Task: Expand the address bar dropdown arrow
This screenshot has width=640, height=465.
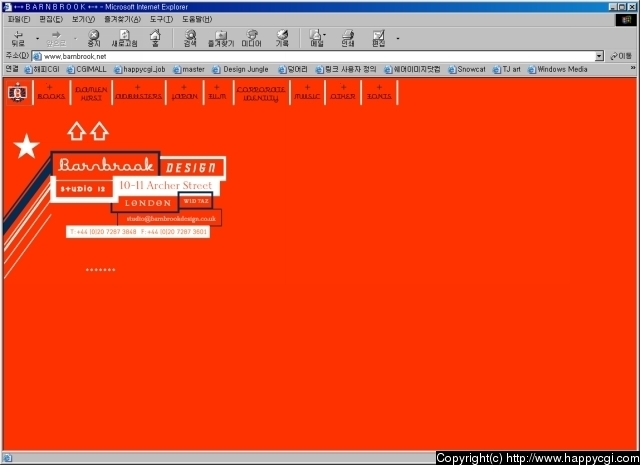Action: pos(599,56)
